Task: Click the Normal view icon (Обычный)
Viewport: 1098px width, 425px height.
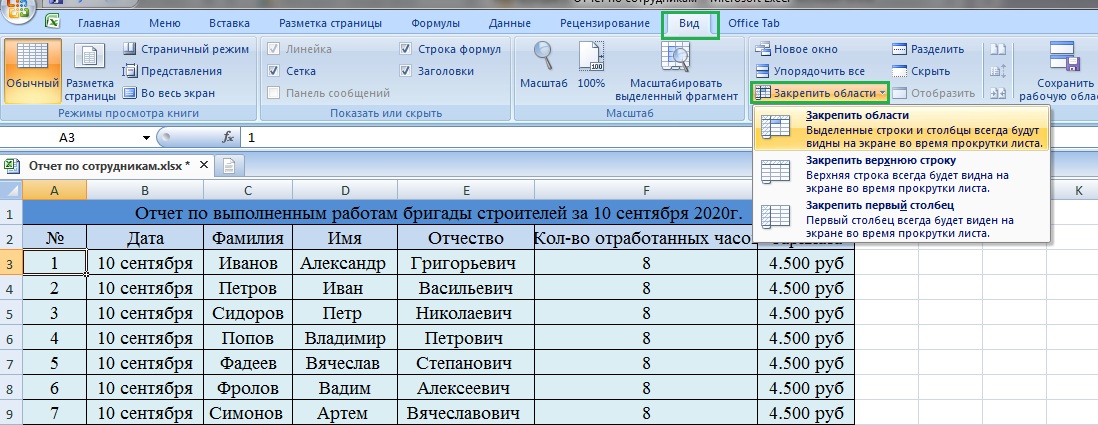Action: click(x=32, y=70)
